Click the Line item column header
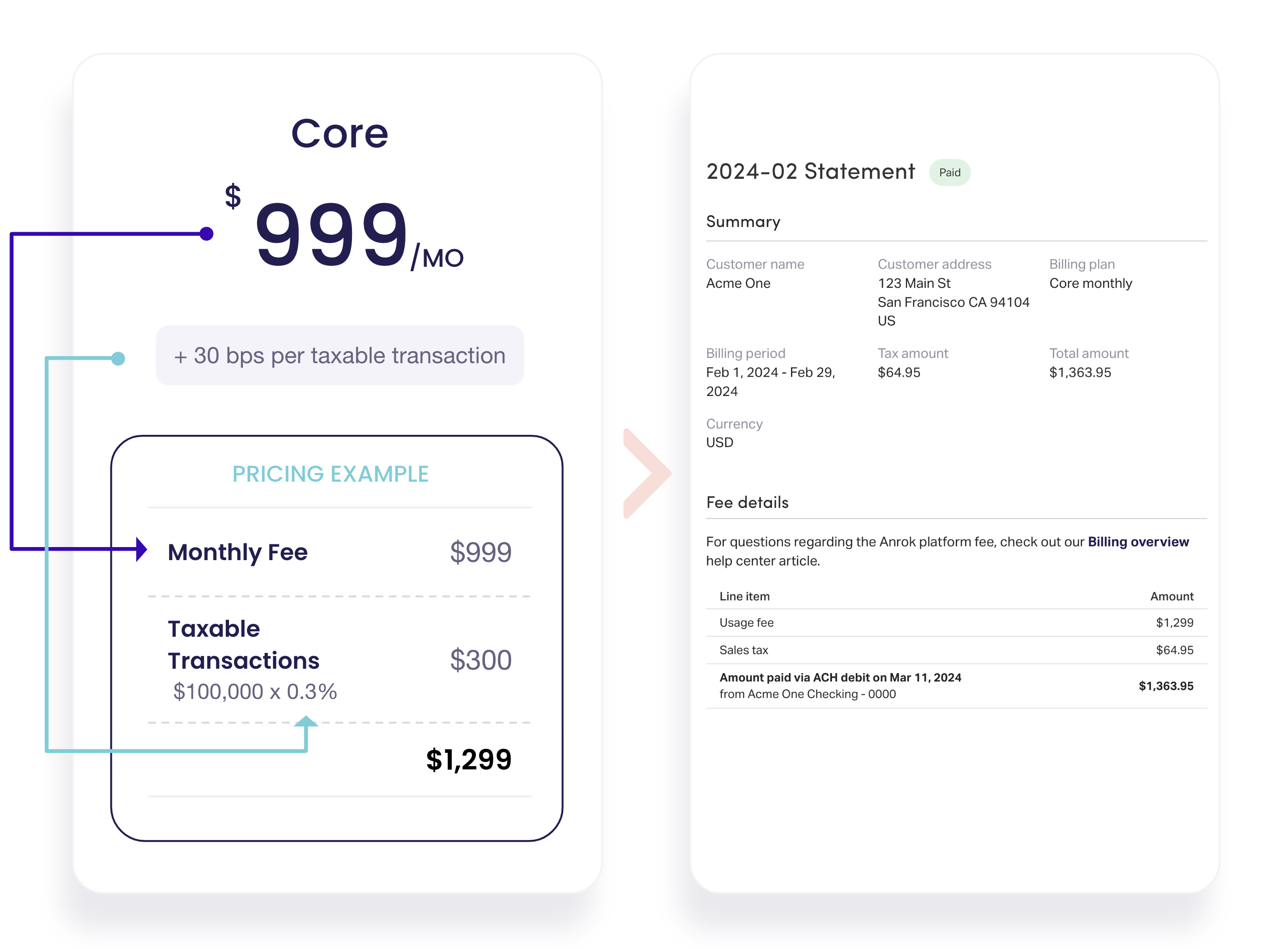The image size is (1288, 949). (744, 596)
